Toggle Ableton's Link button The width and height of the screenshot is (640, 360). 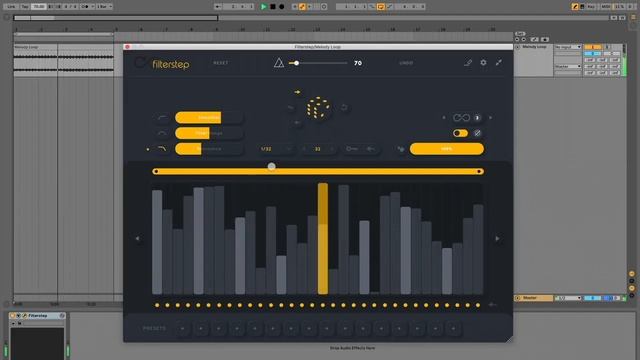pos(10,7)
